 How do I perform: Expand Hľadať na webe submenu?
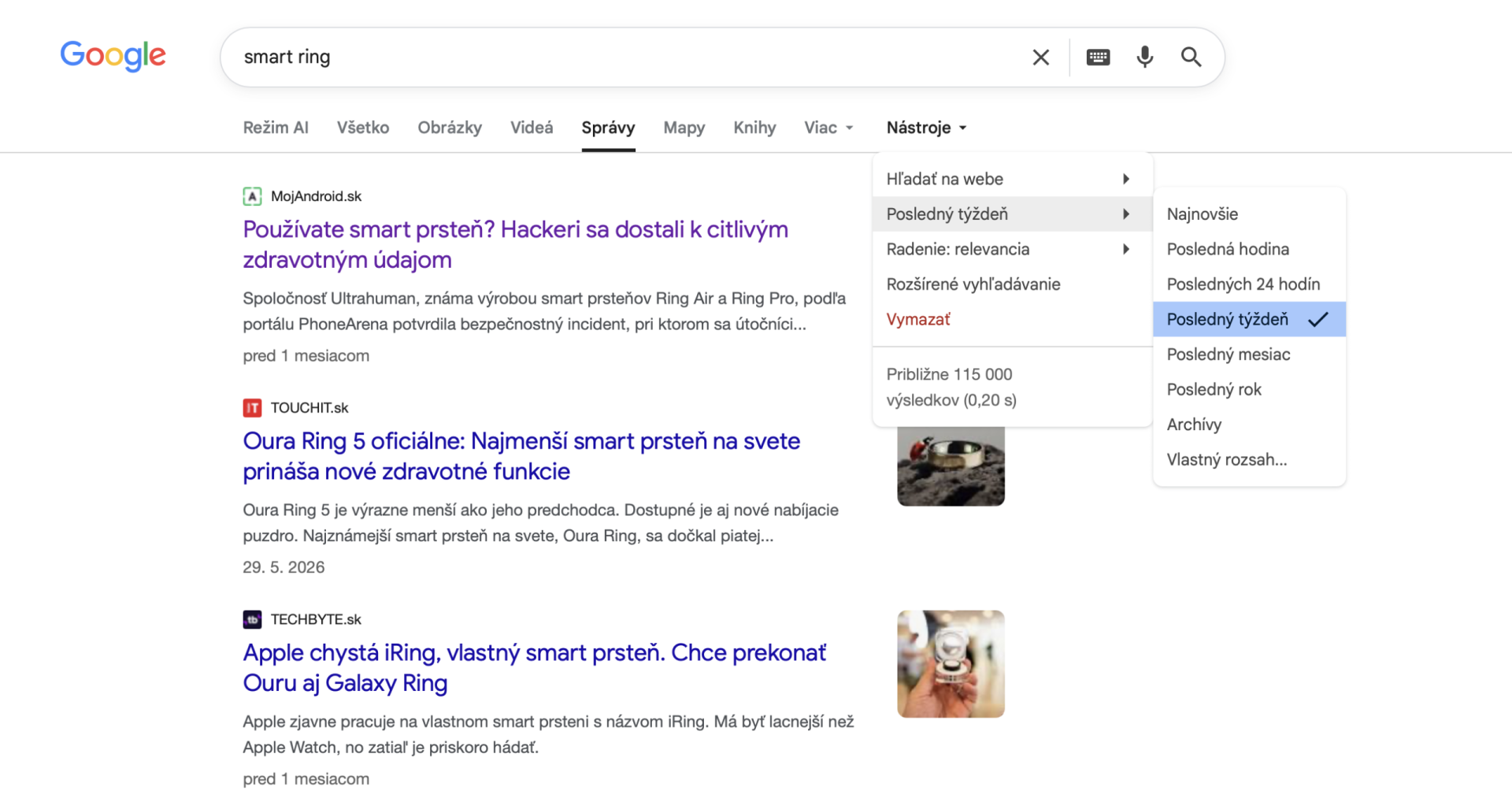pyautogui.click(x=1012, y=179)
